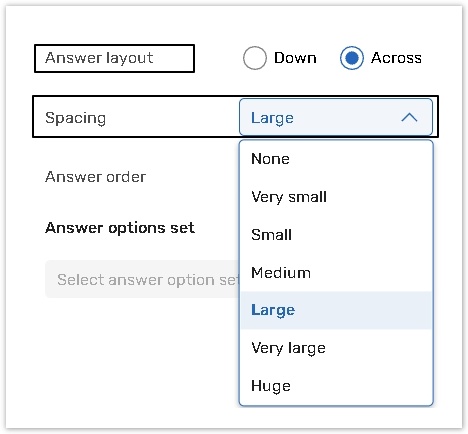The height and width of the screenshot is (434, 468).
Task: Click the Down label text
Action: coord(295,58)
